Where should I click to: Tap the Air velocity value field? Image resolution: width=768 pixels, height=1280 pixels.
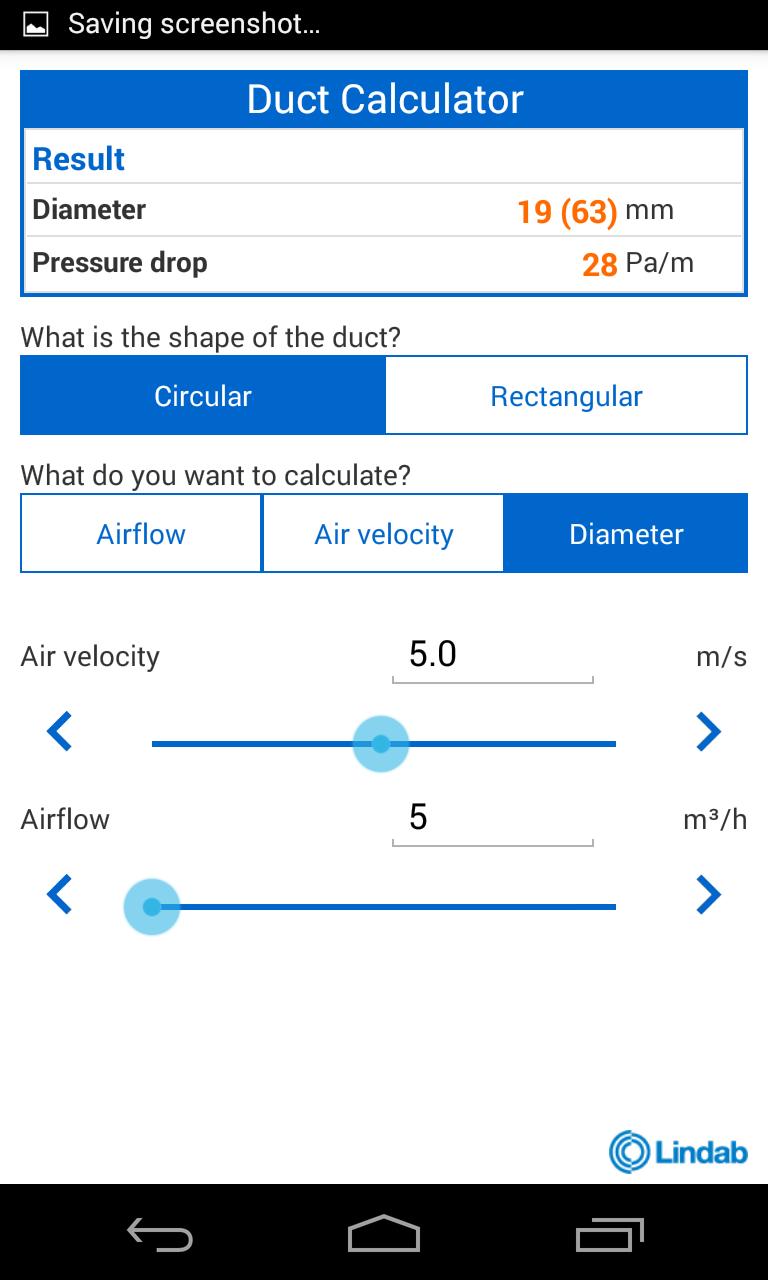[x=492, y=655]
